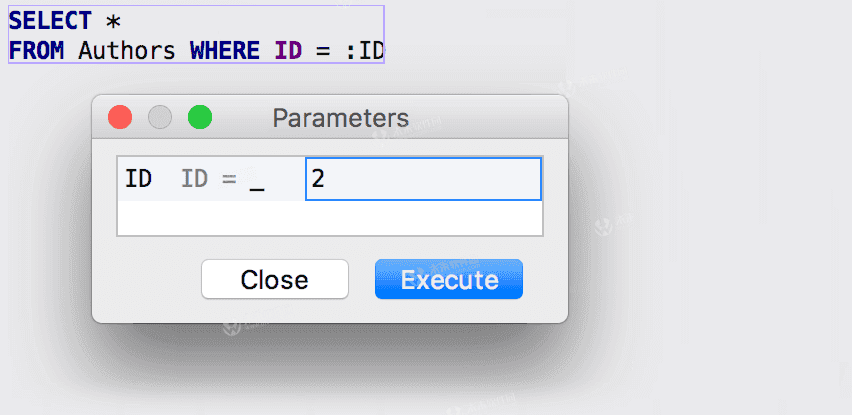Place the cursor on the FROM keyword
The height and width of the screenshot is (415, 852).
coord(36,51)
